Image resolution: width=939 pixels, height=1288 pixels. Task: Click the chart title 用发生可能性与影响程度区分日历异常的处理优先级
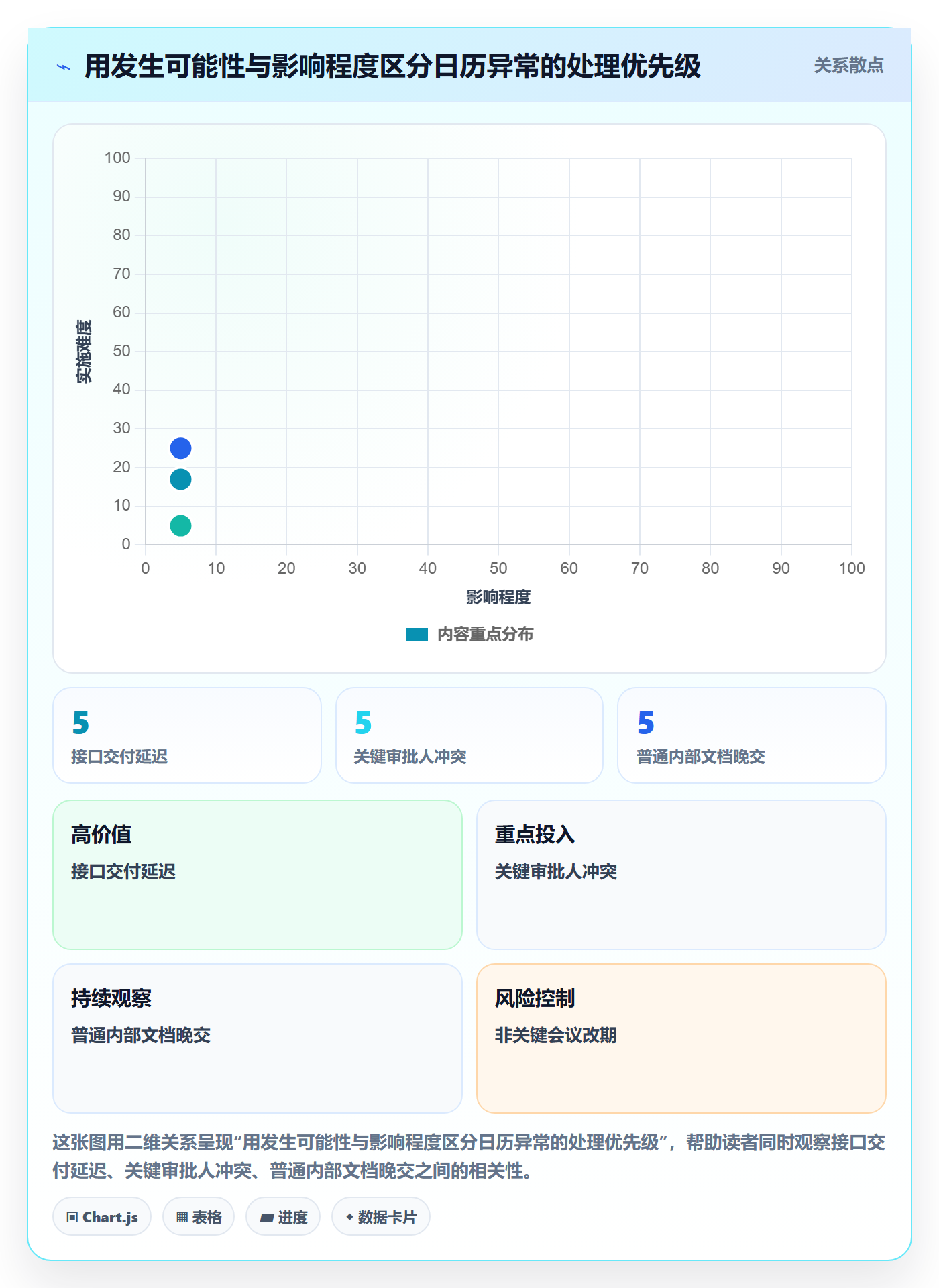(392, 66)
